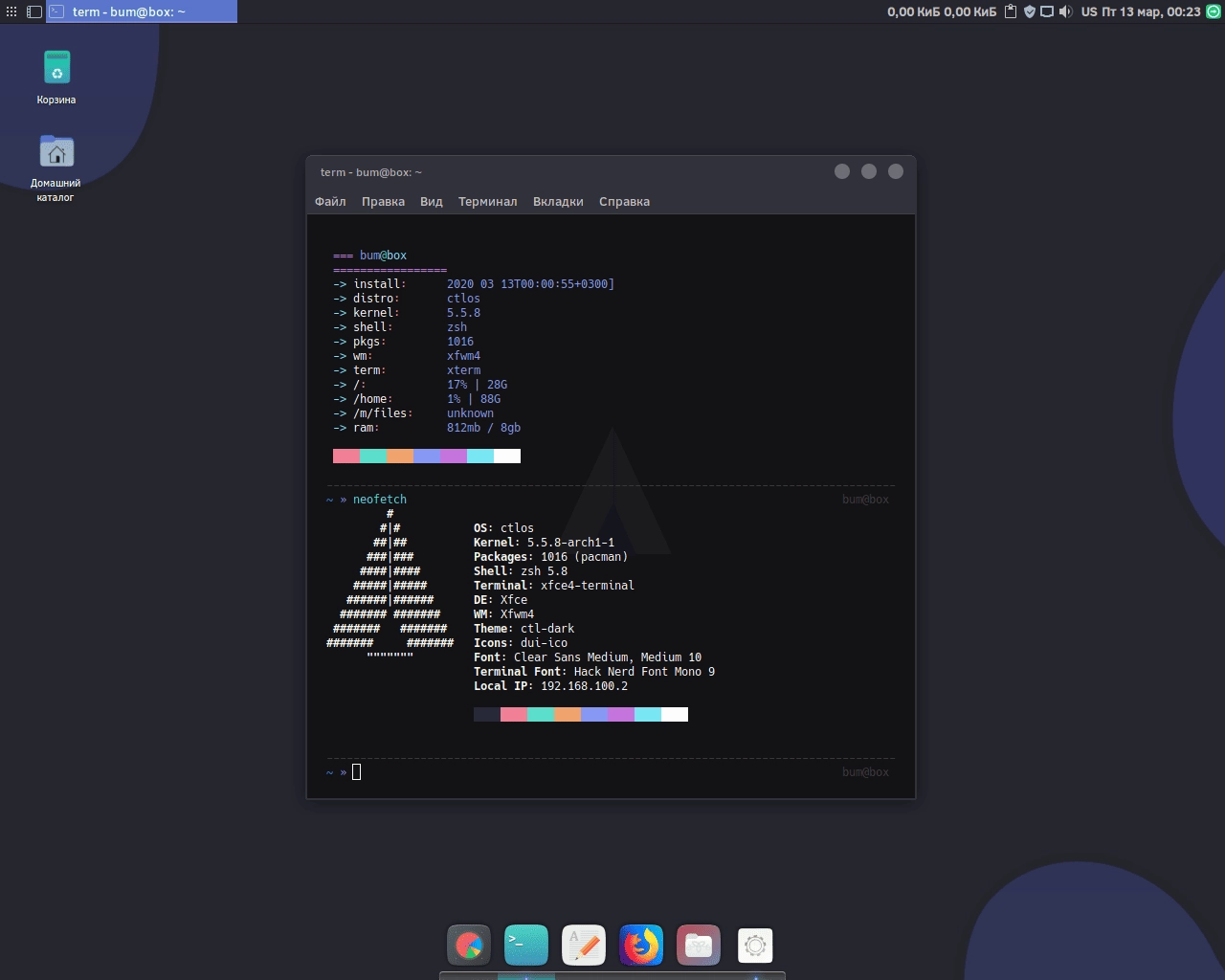Screen dimensions: 1225x980
Task: Click the 'install: 2020 03 13T00:00:55+0300]' line
Action: pyautogui.click(x=474, y=284)
